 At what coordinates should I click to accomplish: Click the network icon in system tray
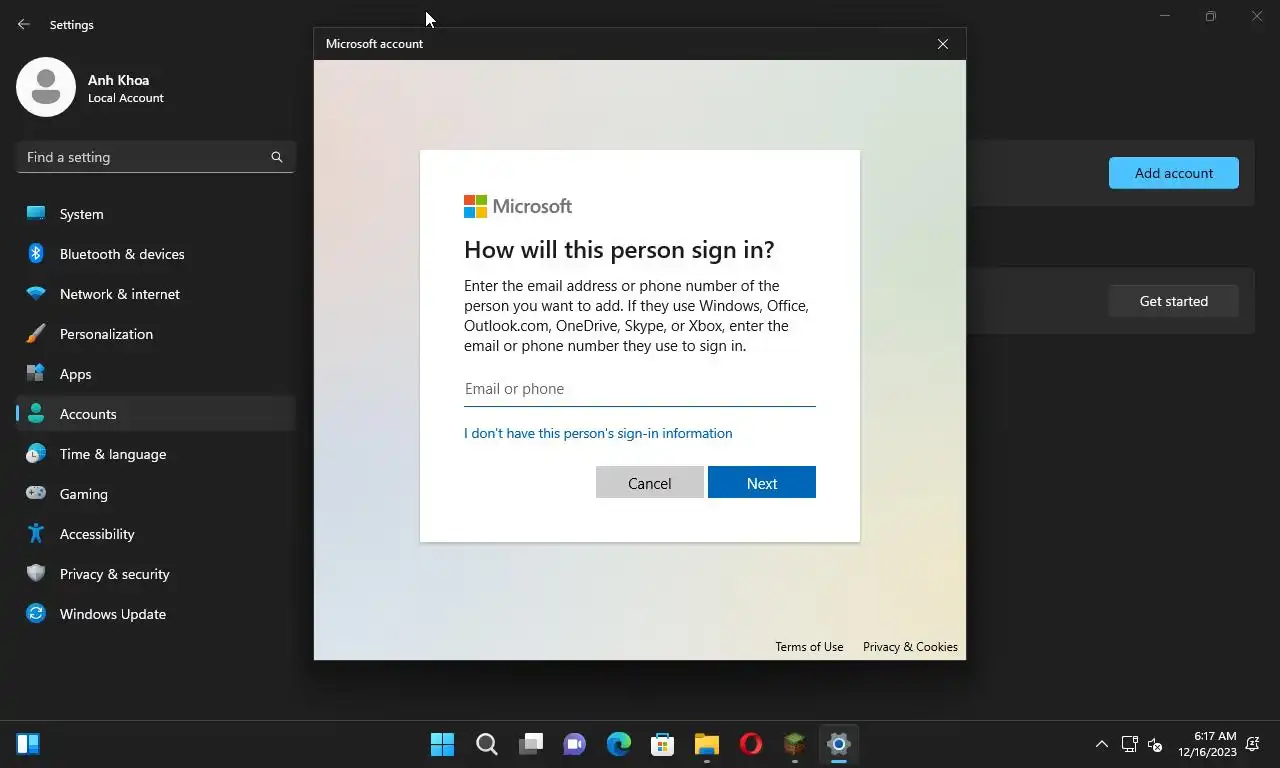coord(1130,744)
